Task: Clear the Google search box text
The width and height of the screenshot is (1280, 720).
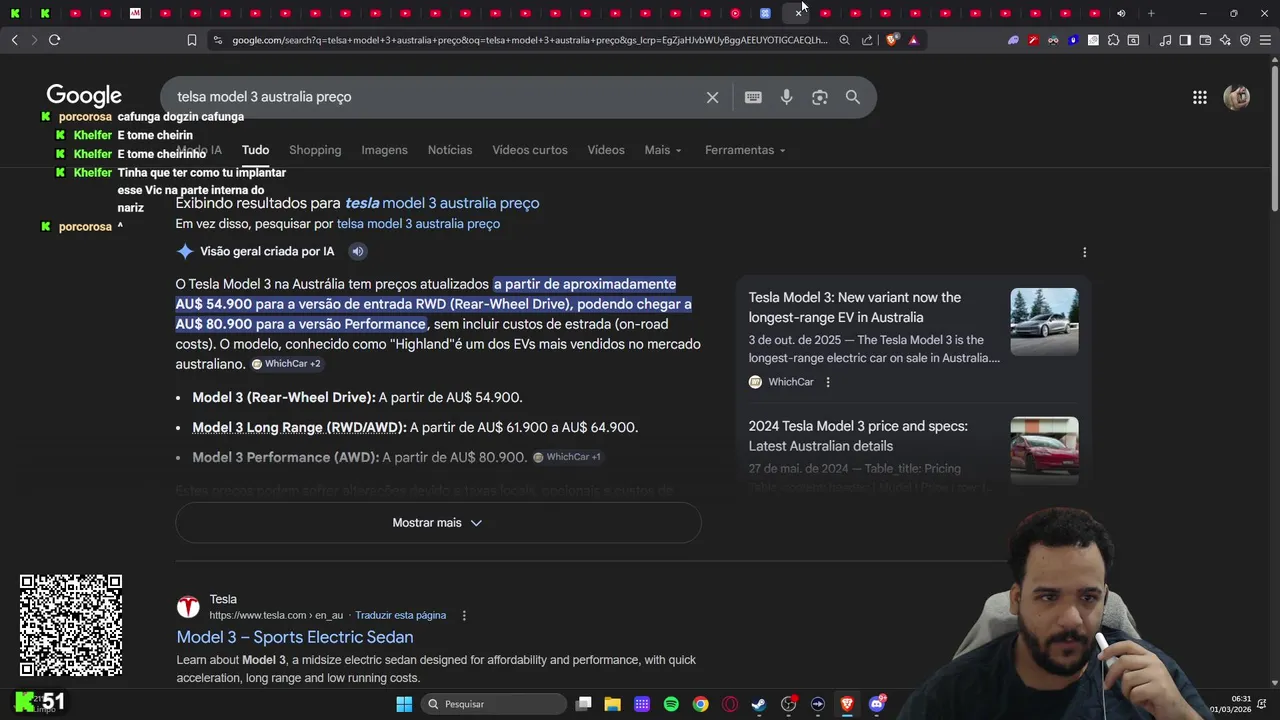Action: coord(712,97)
